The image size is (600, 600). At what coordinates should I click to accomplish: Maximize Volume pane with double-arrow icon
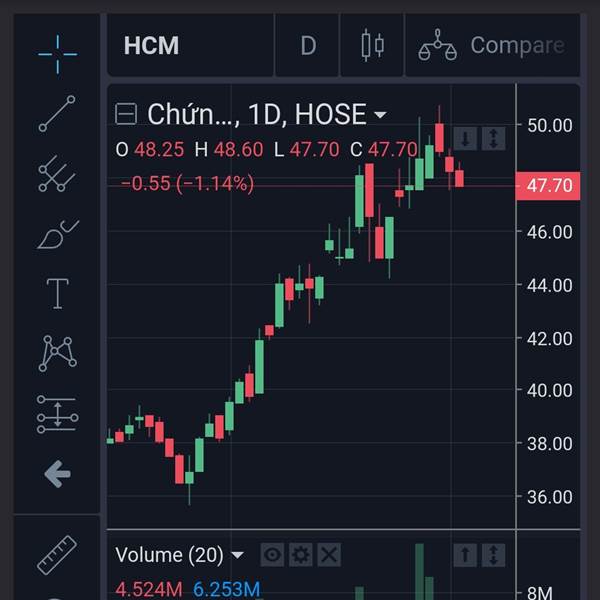493,555
